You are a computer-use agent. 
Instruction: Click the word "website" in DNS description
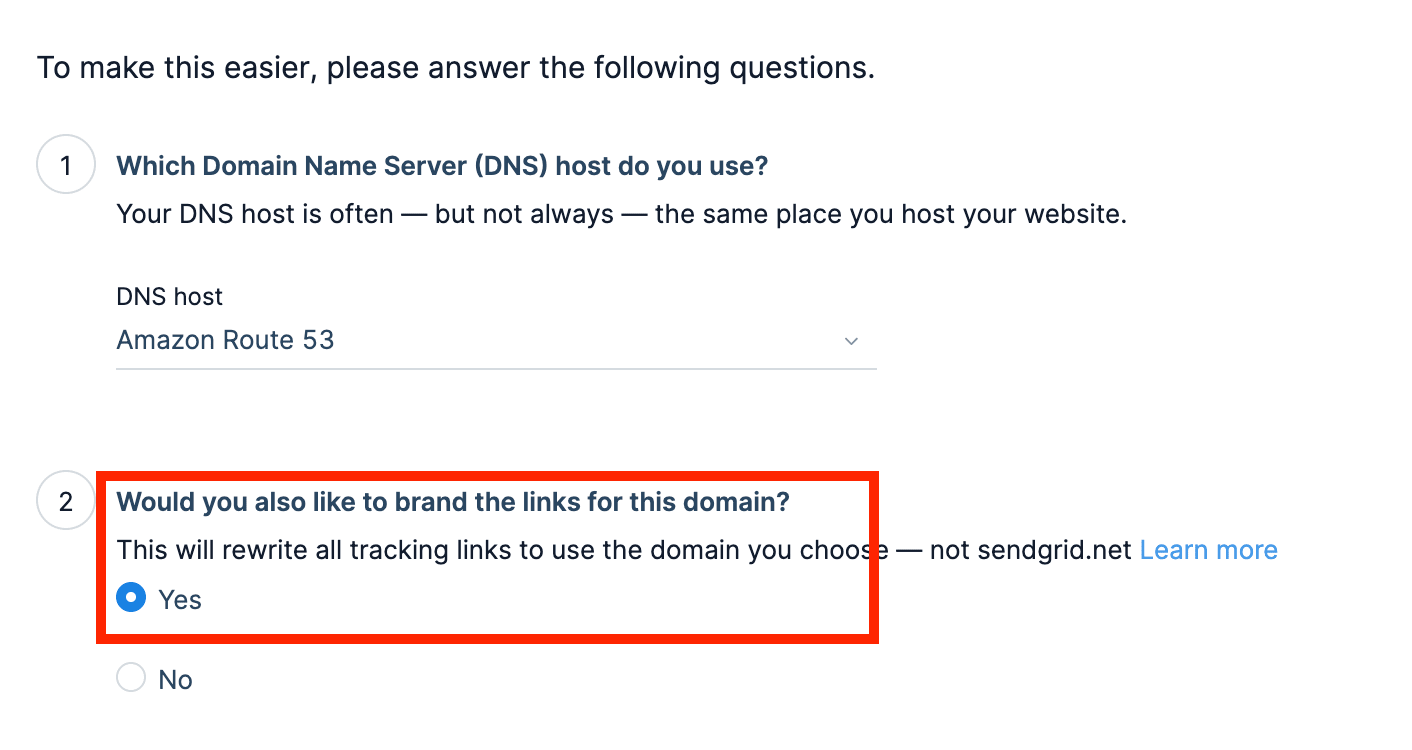tap(1071, 214)
